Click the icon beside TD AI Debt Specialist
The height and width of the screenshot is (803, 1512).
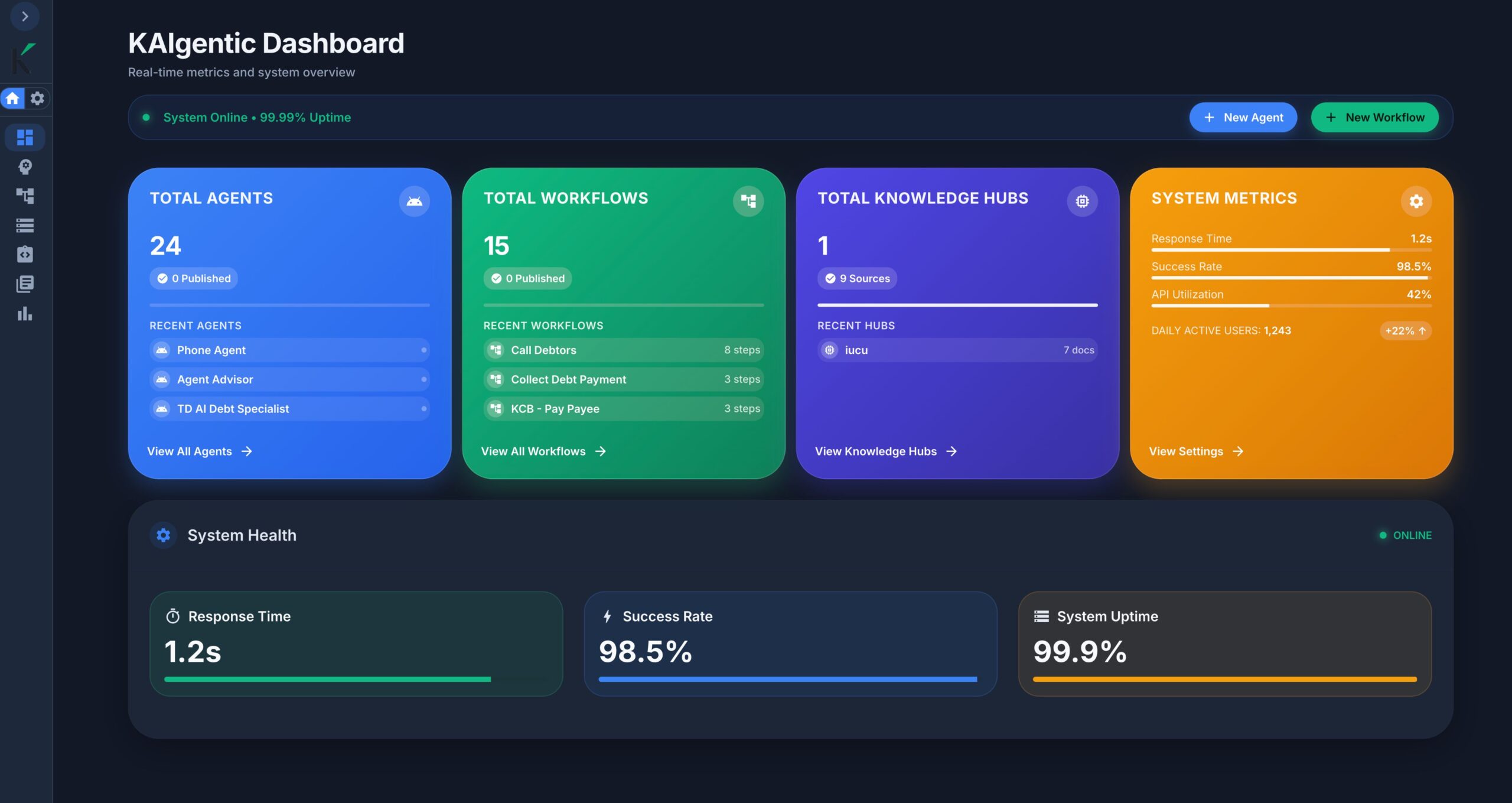[162, 409]
